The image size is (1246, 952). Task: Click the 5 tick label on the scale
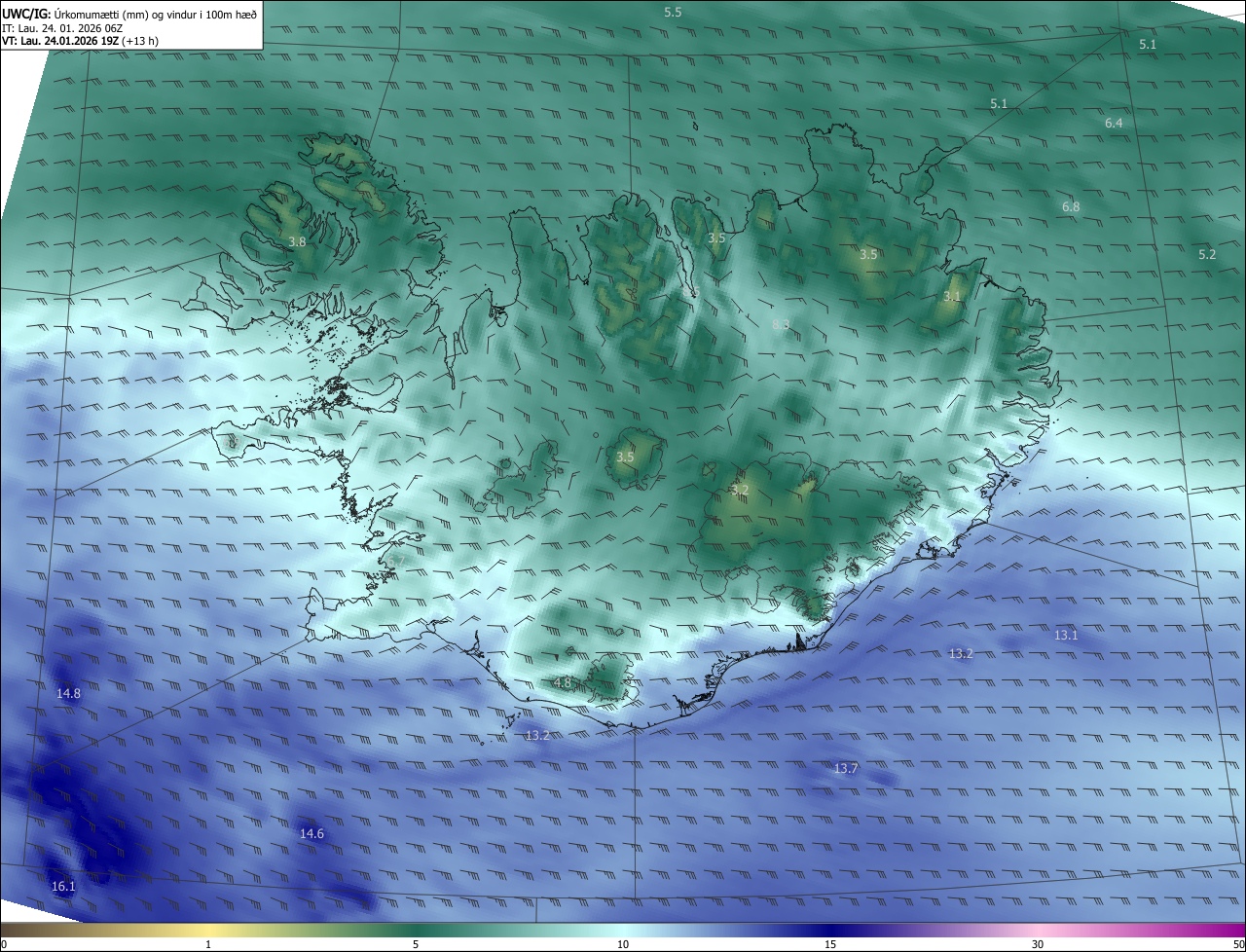pos(416,944)
